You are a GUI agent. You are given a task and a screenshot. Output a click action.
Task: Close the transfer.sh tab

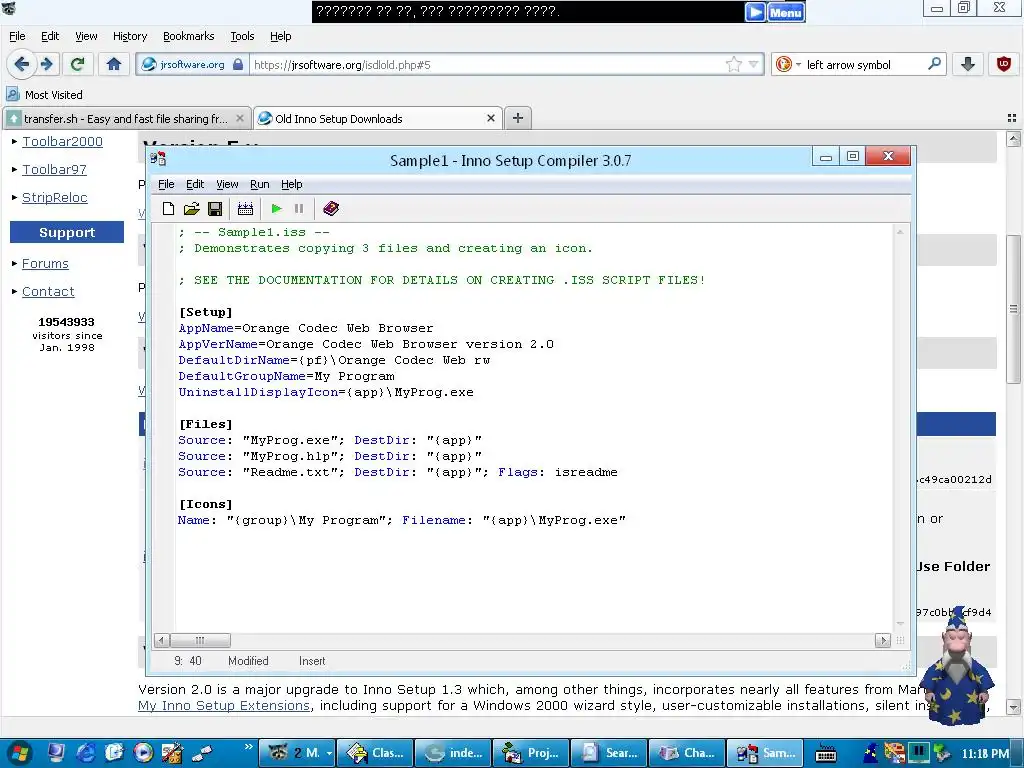click(x=240, y=118)
